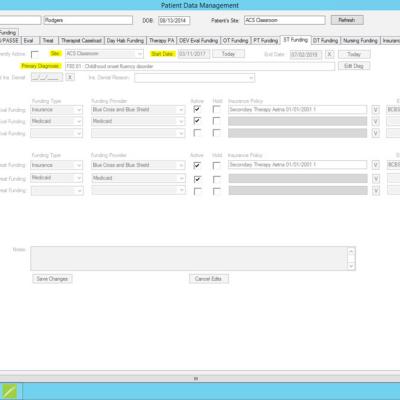Open the Therapy PA tab
This screenshot has width=400, height=400.
[x=162, y=40]
